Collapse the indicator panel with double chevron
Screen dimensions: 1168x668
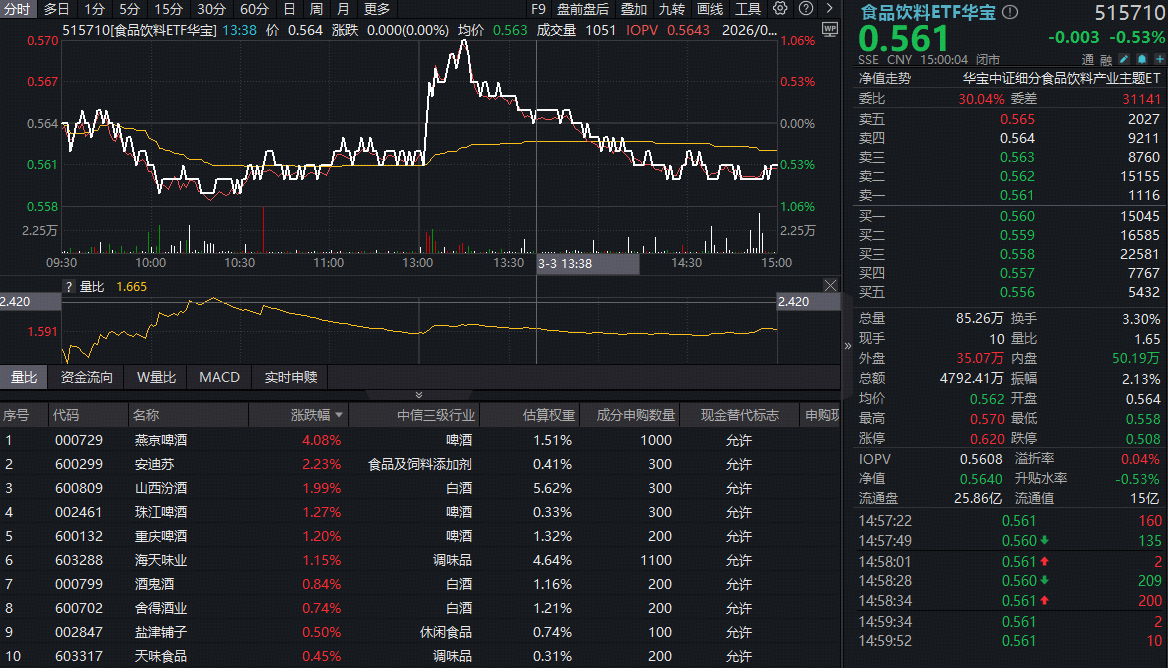tap(419, 395)
